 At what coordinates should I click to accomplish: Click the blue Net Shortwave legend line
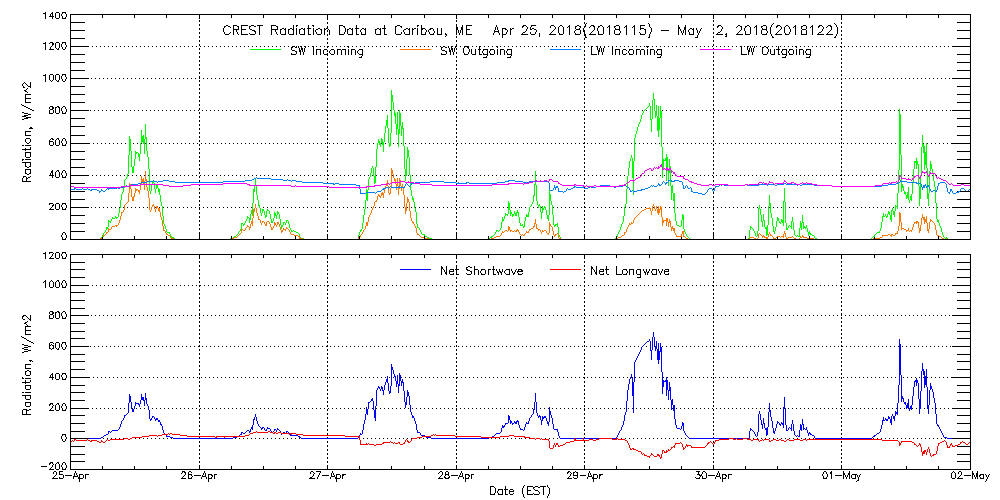click(x=416, y=270)
